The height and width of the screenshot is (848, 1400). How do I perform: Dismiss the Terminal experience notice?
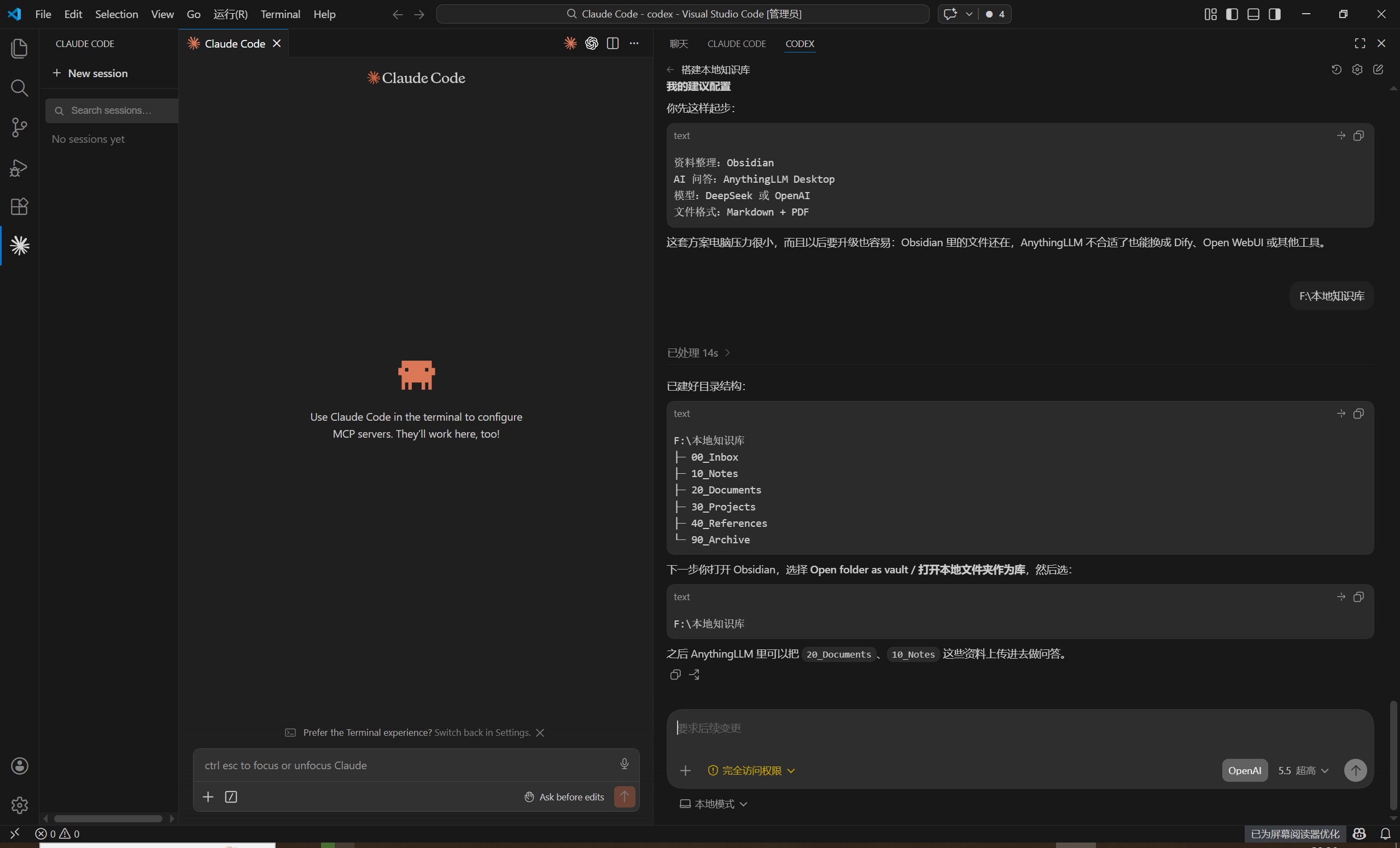point(540,733)
